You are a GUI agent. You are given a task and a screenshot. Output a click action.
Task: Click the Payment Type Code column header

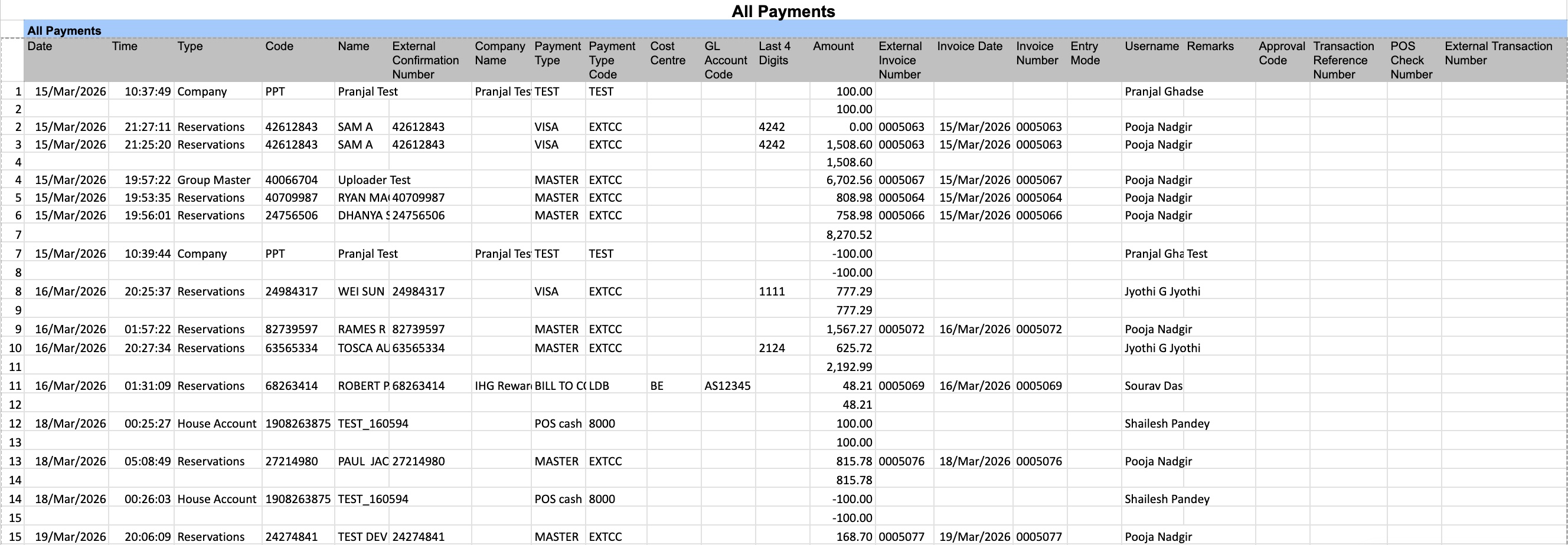click(612, 60)
